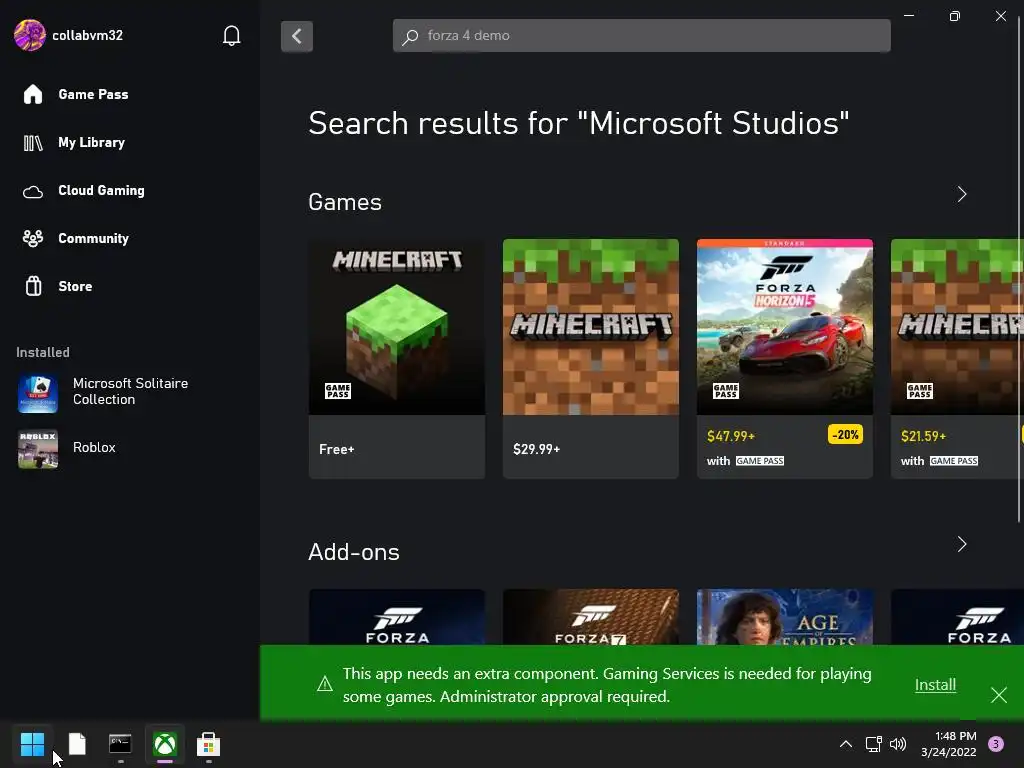1024x768 pixels.
Task: Click the Game Pass home icon
Action: [x=33, y=95]
